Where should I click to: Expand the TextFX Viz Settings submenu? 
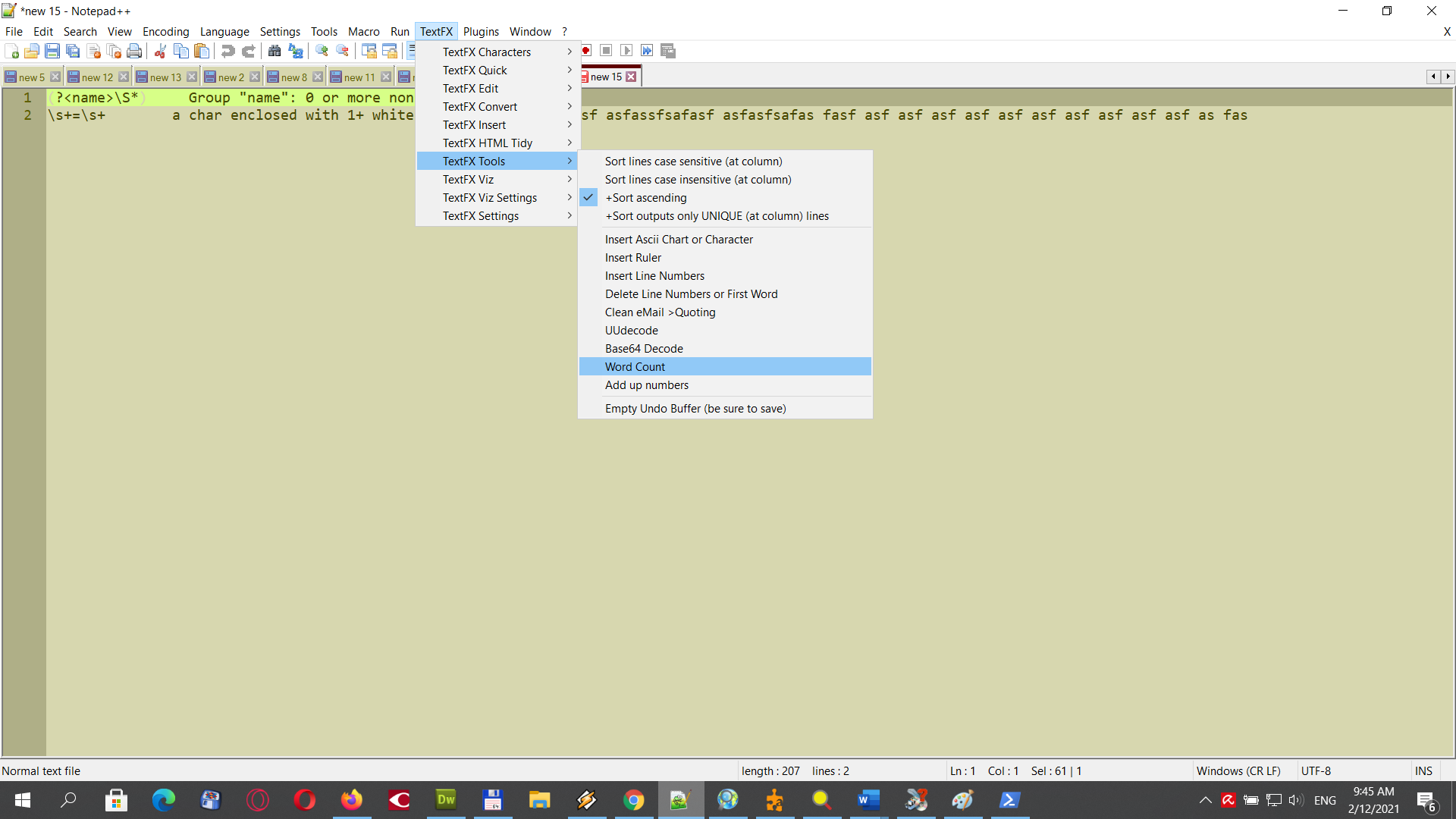click(x=498, y=198)
